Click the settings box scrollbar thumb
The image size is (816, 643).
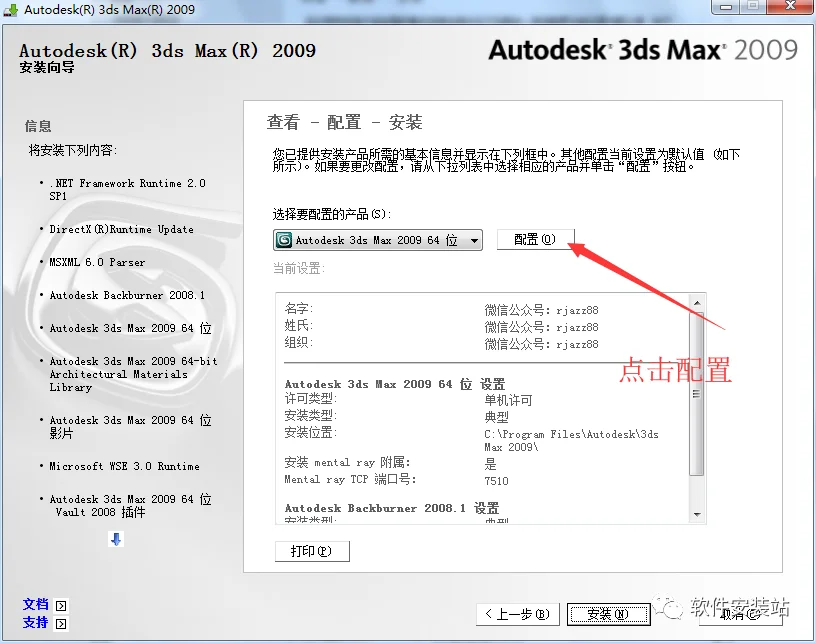(697, 393)
